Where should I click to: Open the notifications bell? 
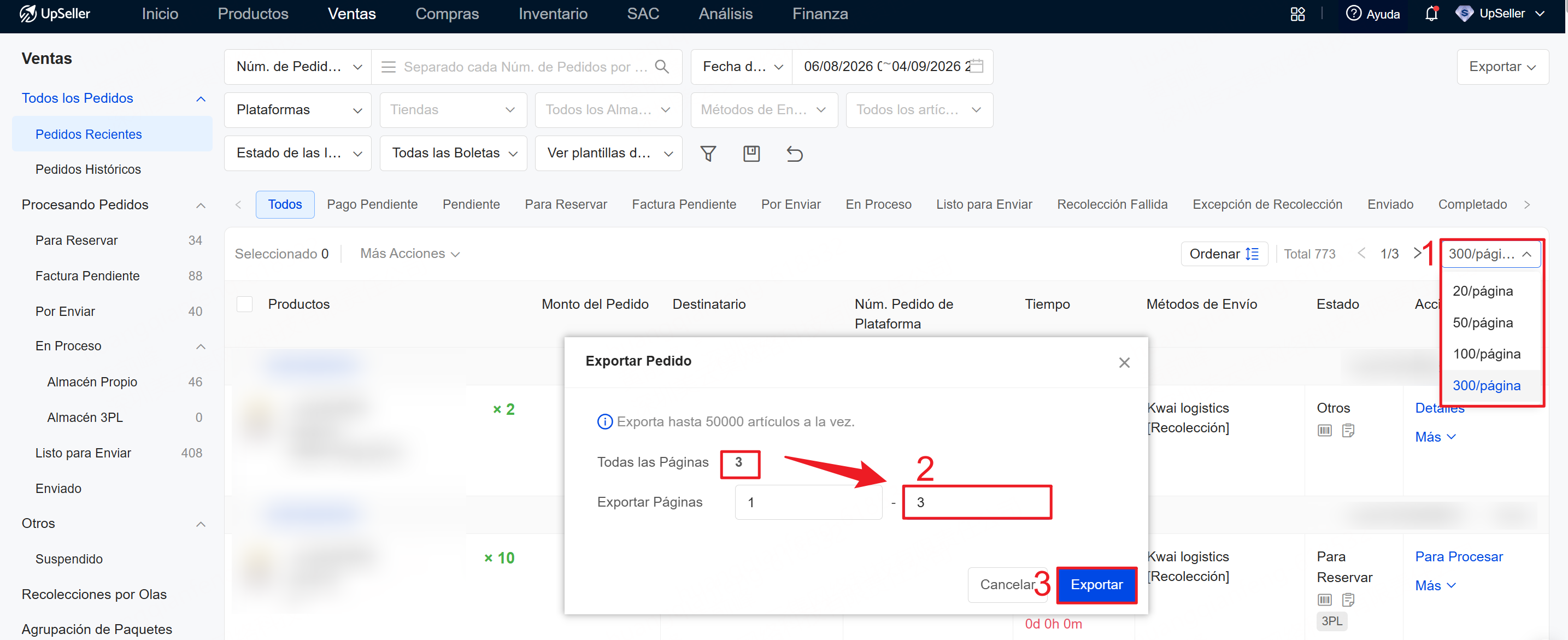pyautogui.click(x=1431, y=14)
